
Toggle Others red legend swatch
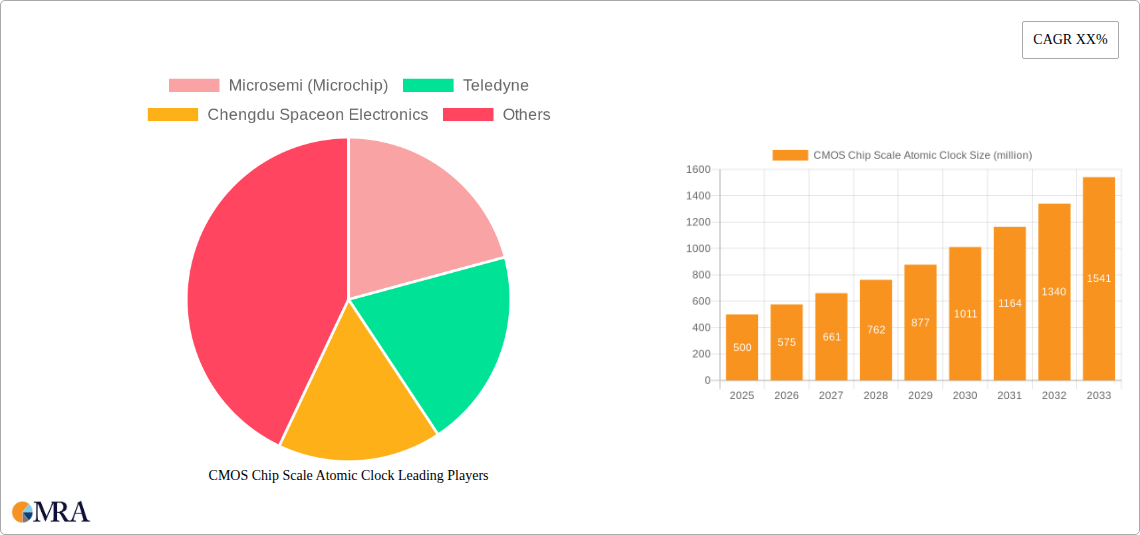(468, 115)
